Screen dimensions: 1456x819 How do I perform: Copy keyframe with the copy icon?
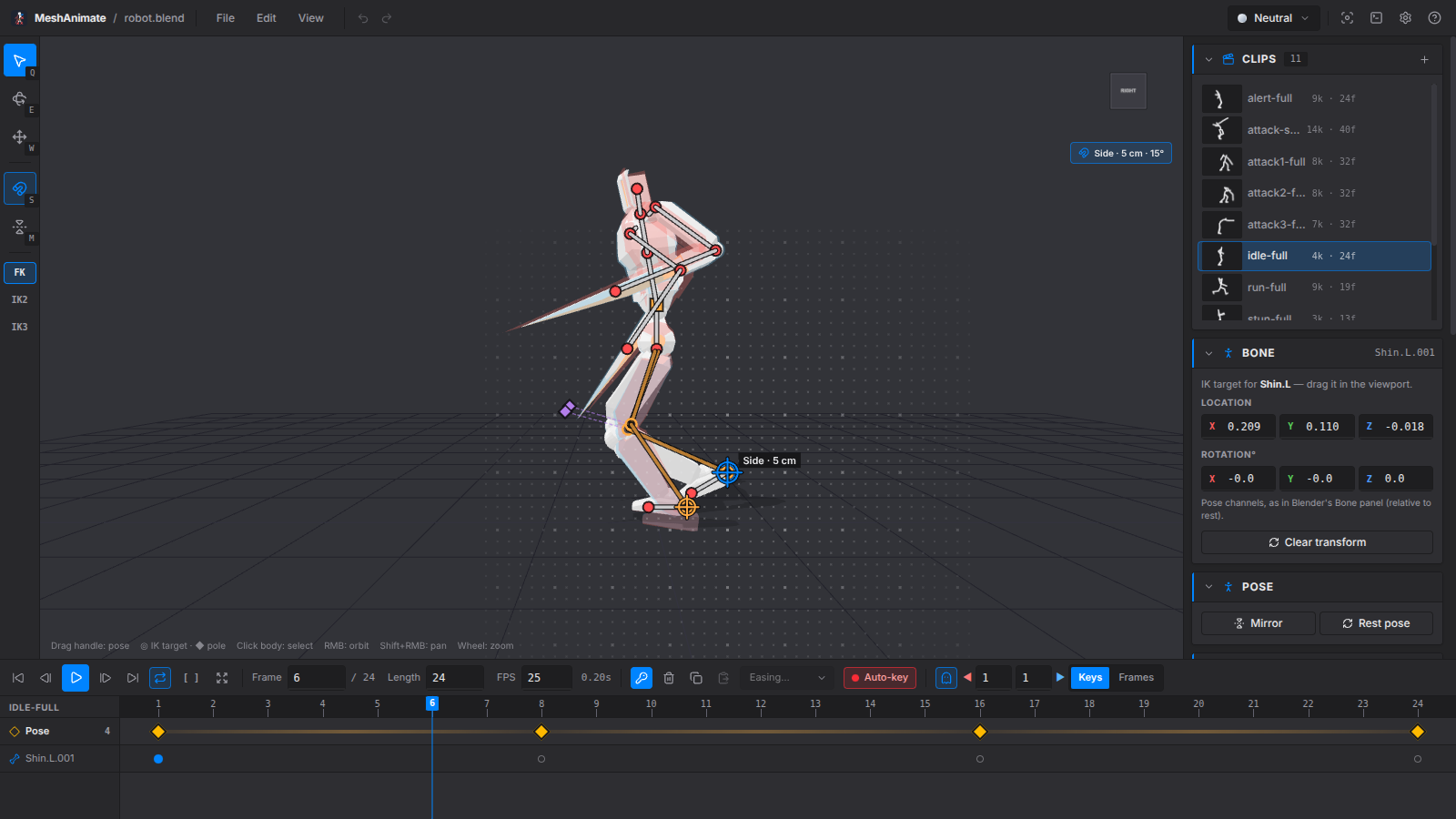click(696, 678)
